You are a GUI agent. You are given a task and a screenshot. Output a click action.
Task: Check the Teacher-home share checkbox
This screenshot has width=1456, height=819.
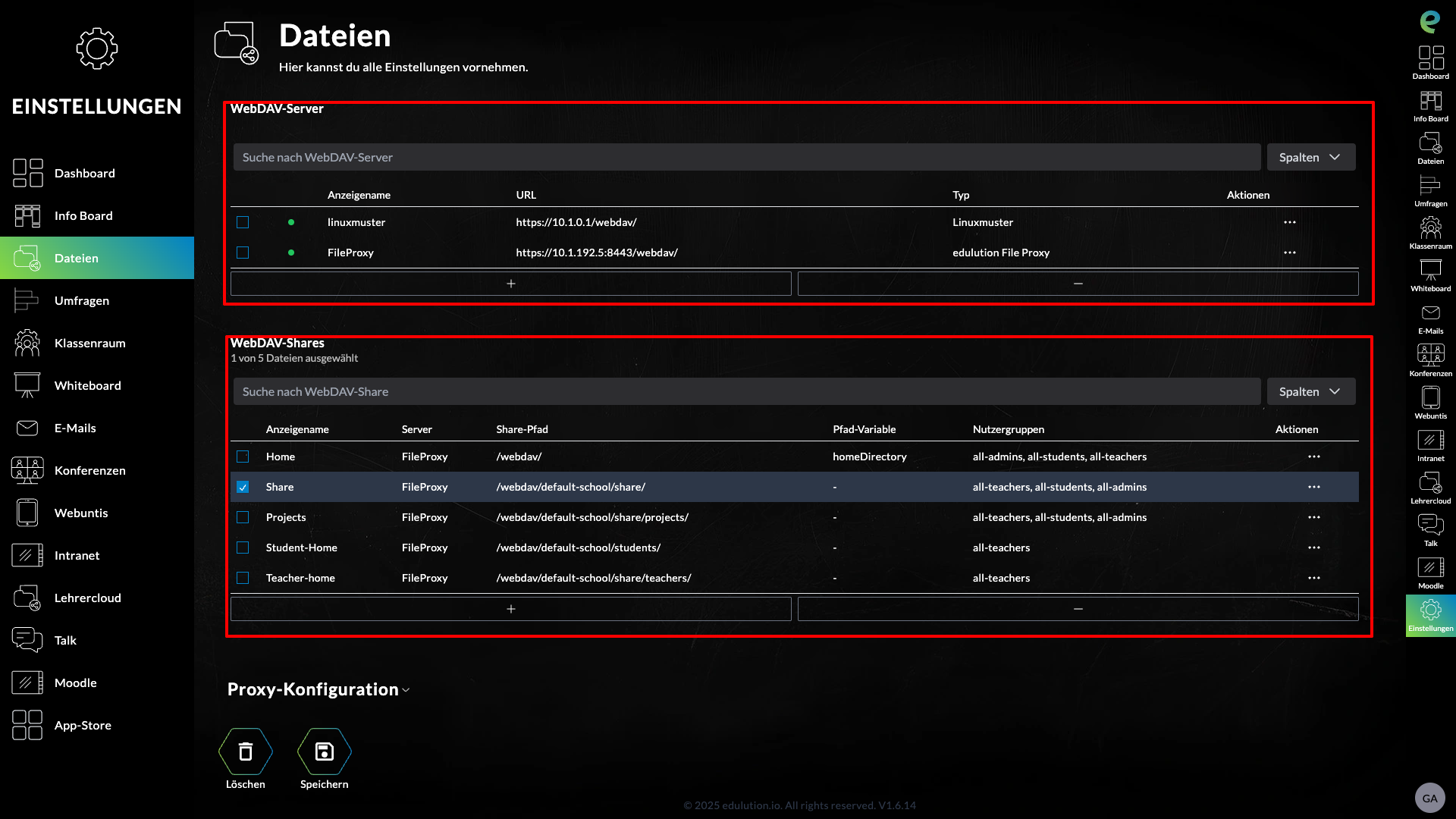click(x=243, y=578)
